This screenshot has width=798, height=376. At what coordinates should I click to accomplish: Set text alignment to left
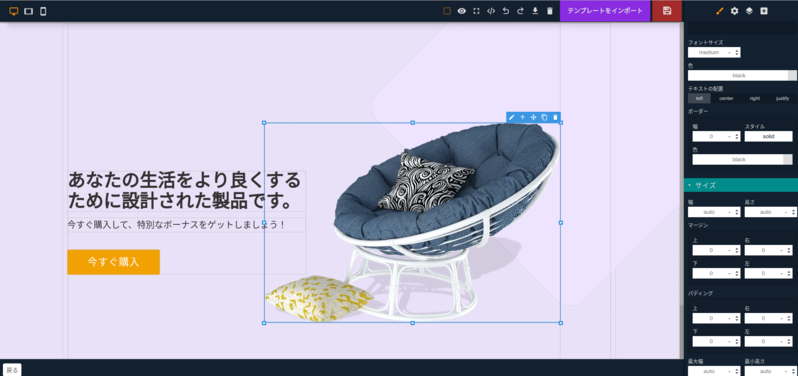point(699,98)
